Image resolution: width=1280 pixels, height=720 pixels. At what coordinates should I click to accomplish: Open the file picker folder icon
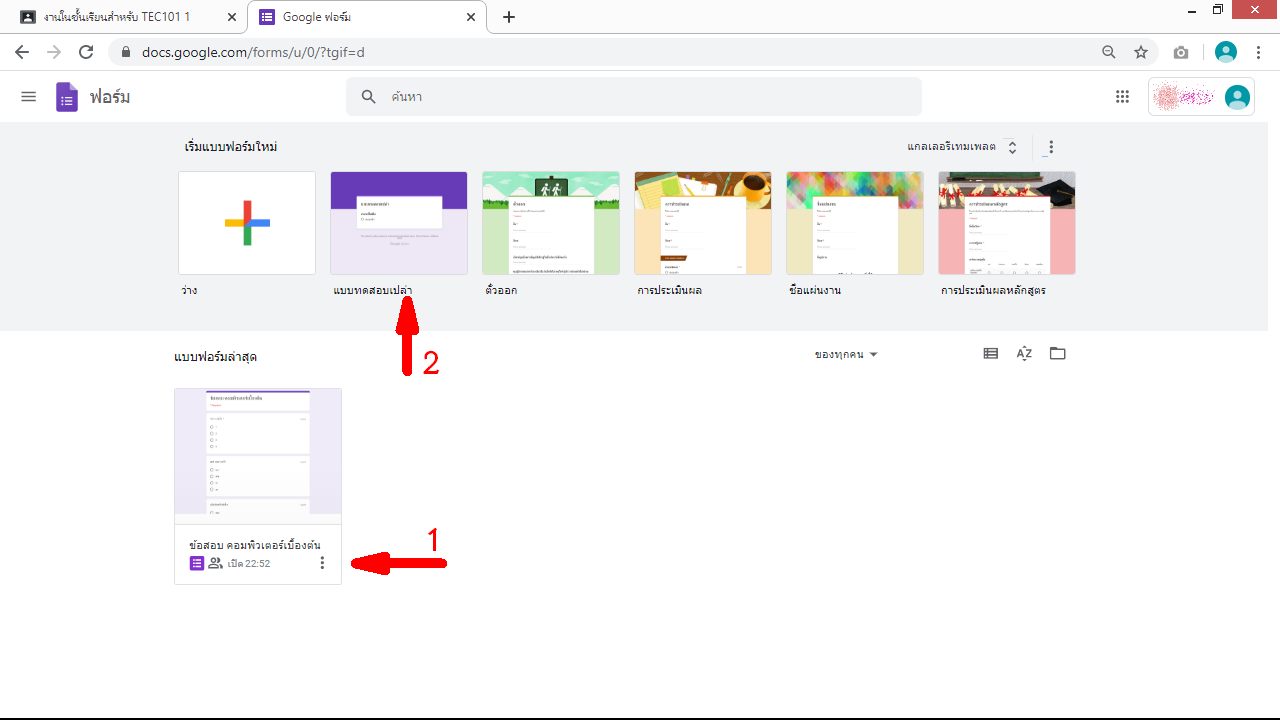(1057, 354)
